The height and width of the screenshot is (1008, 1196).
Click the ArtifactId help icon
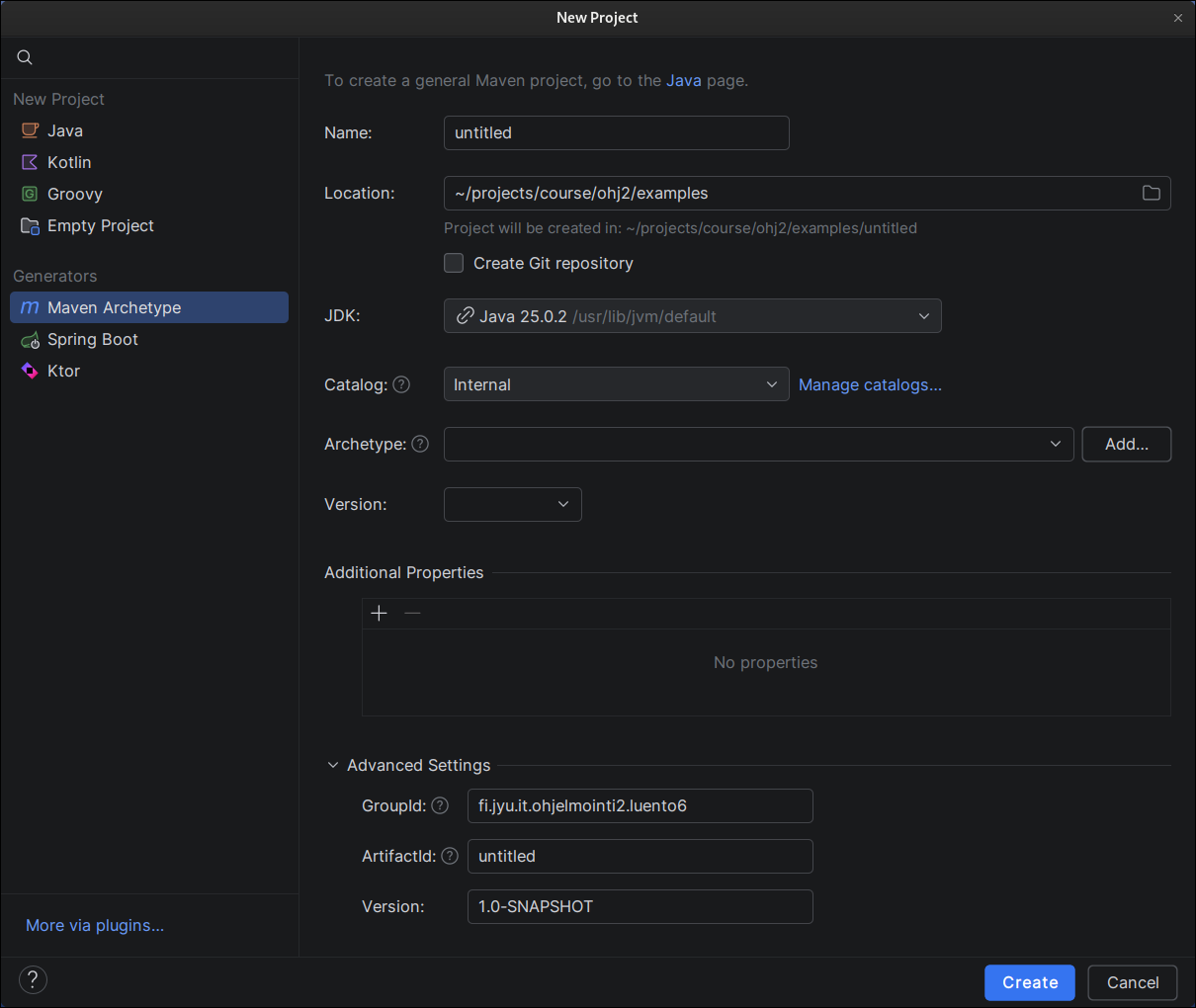coord(450,856)
